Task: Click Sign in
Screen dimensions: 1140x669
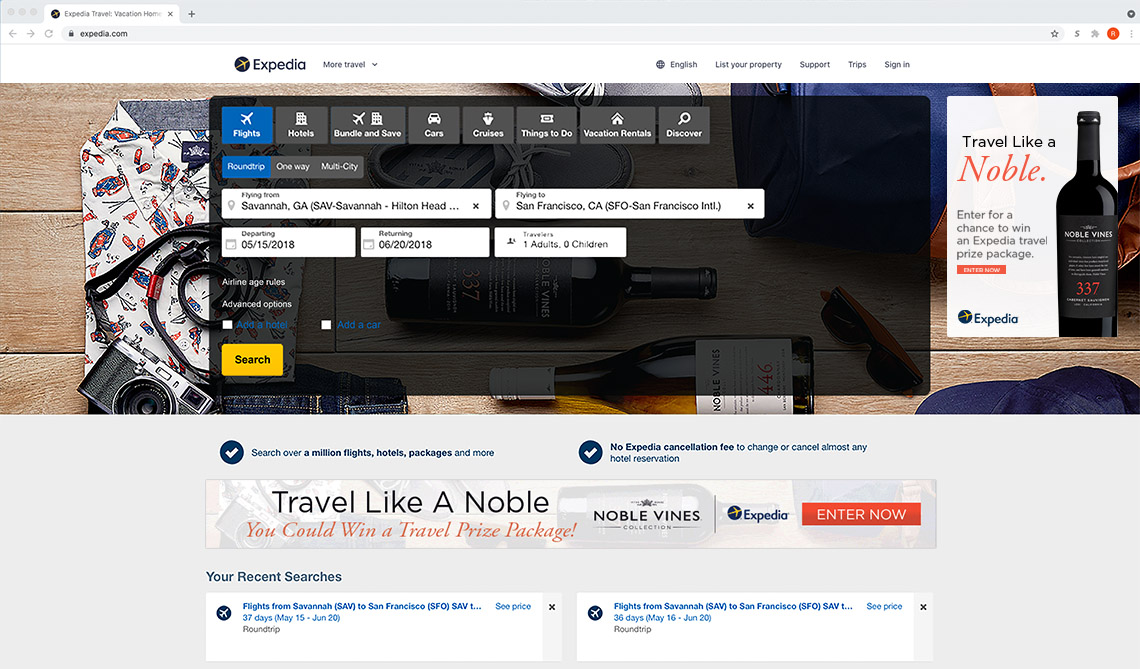Action: pyautogui.click(x=896, y=65)
